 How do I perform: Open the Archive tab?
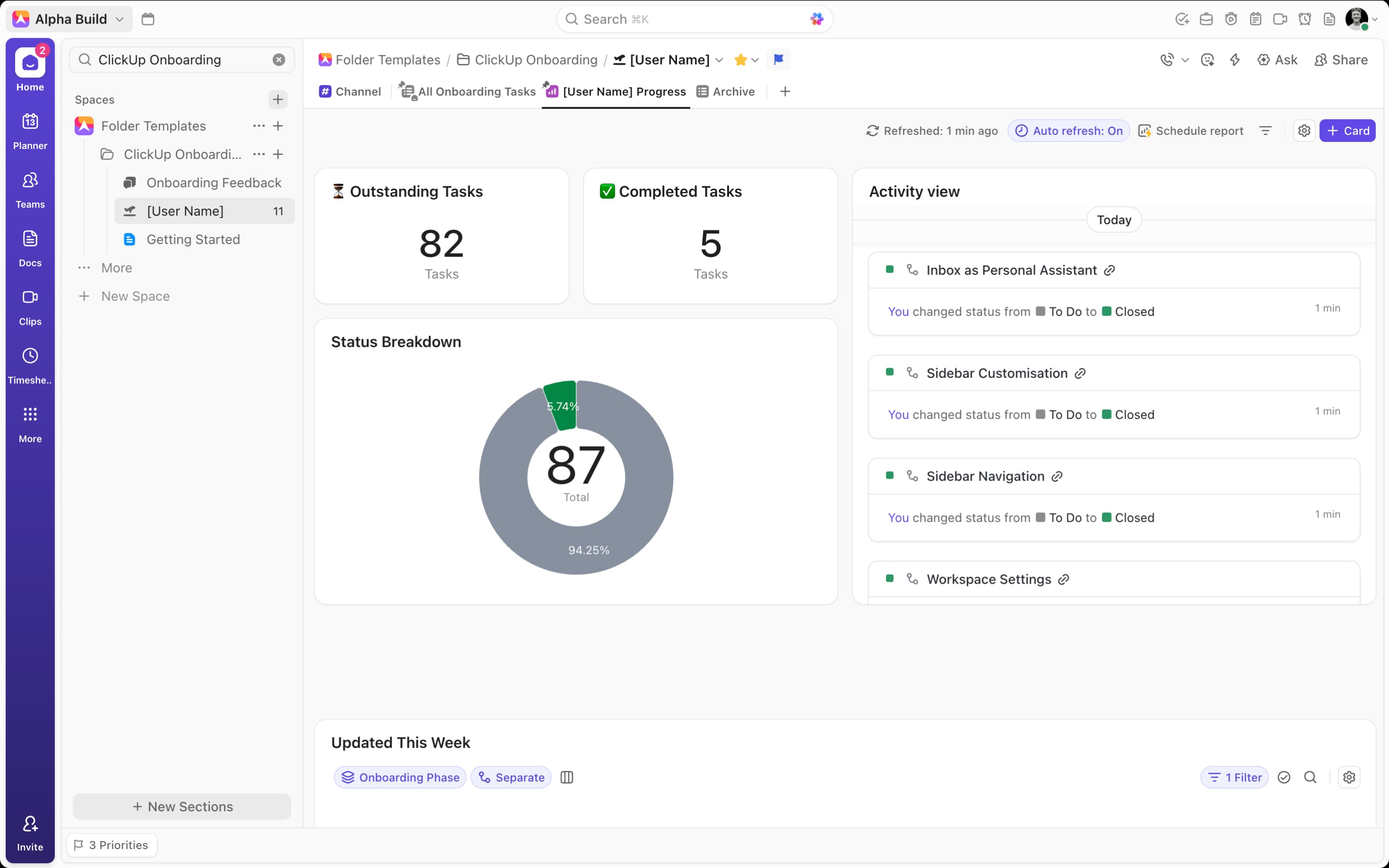click(726, 92)
